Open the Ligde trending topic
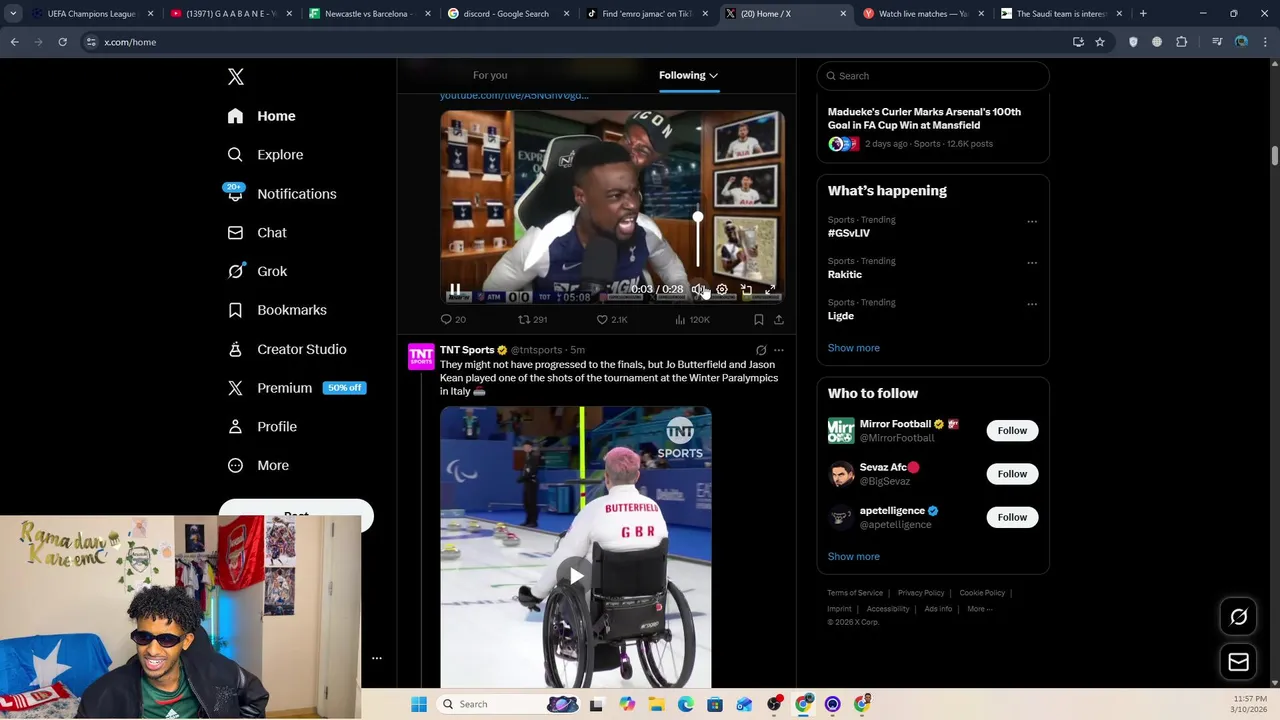The image size is (1280, 720). 841,316
